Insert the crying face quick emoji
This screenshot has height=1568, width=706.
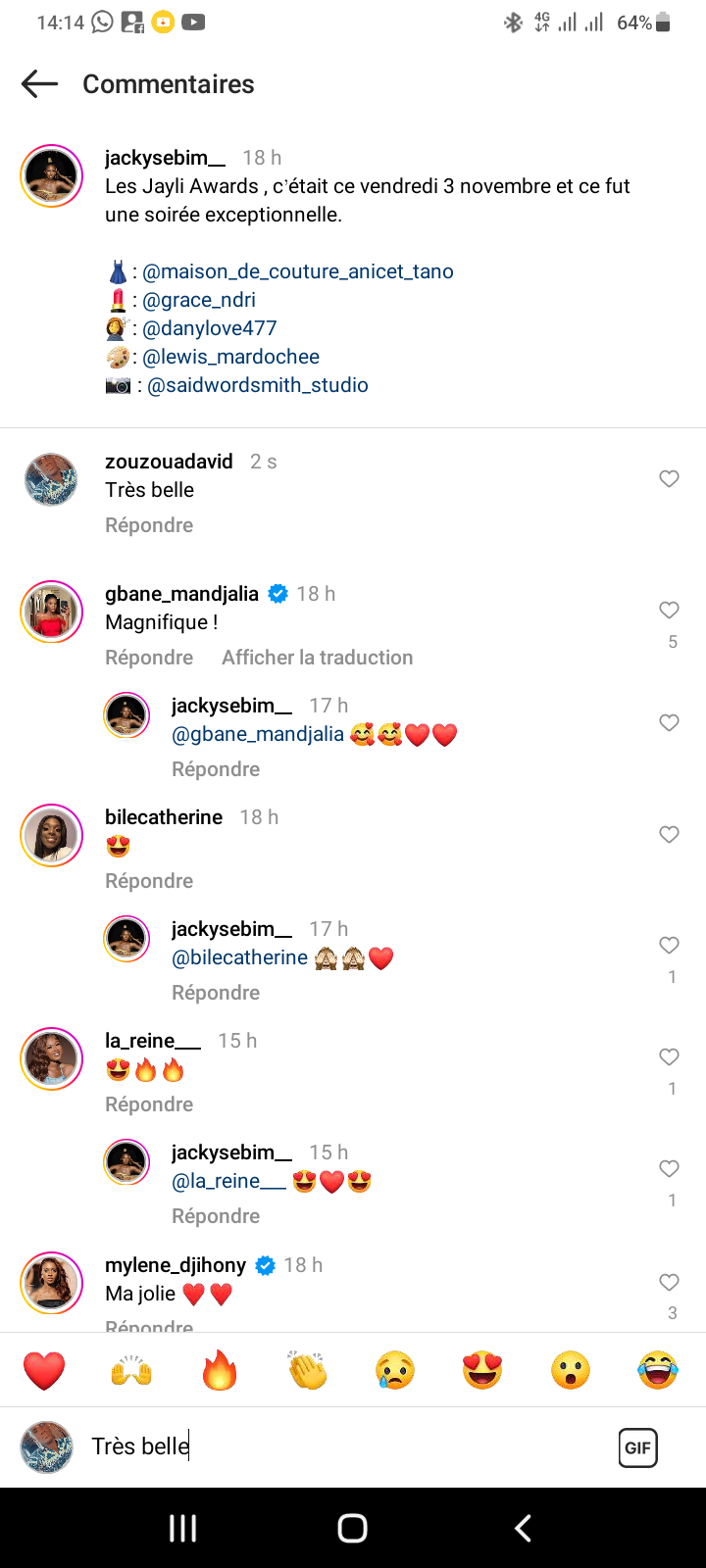[x=394, y=1370]
